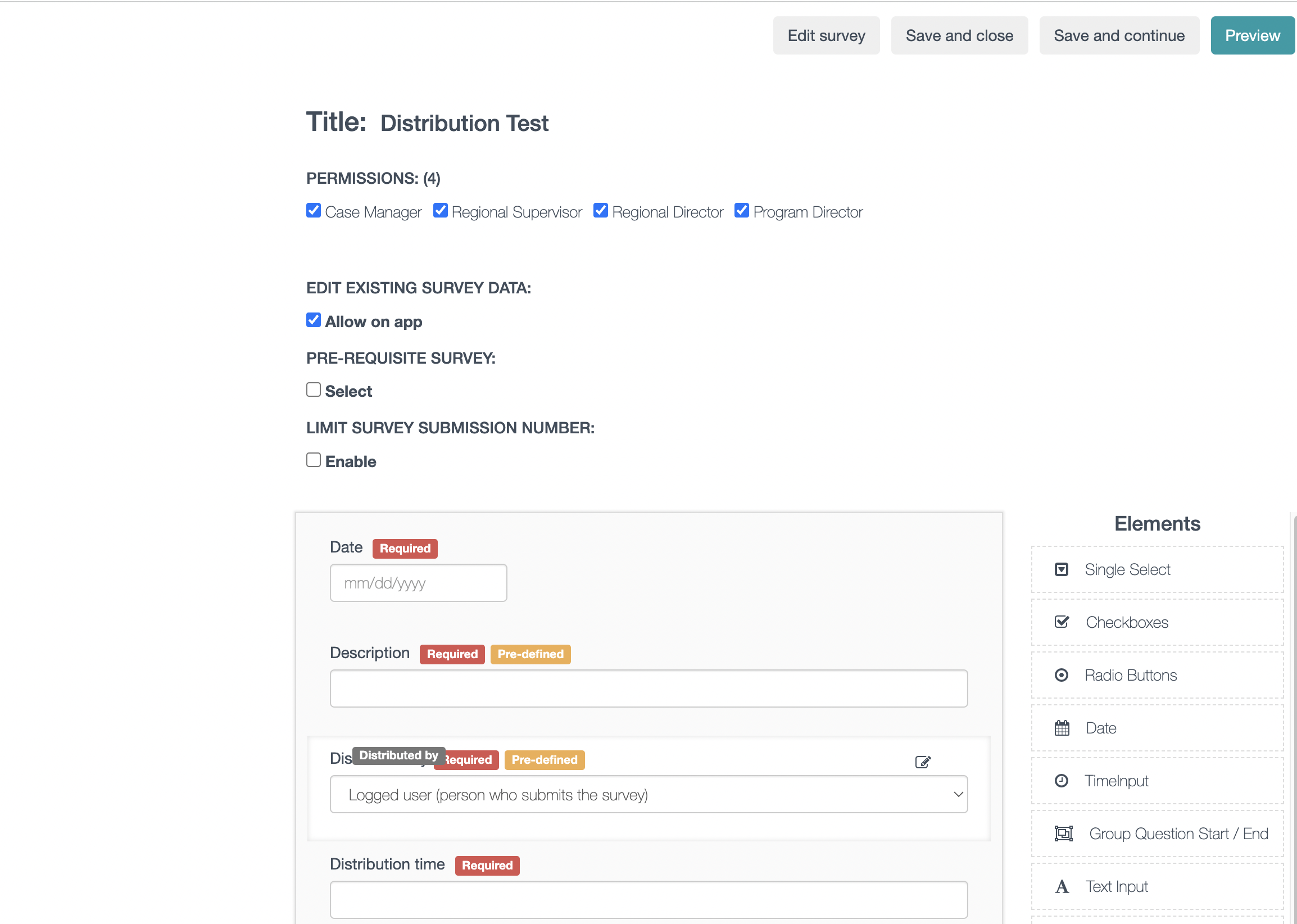Enable limit survey submission number

coord(314,460)
